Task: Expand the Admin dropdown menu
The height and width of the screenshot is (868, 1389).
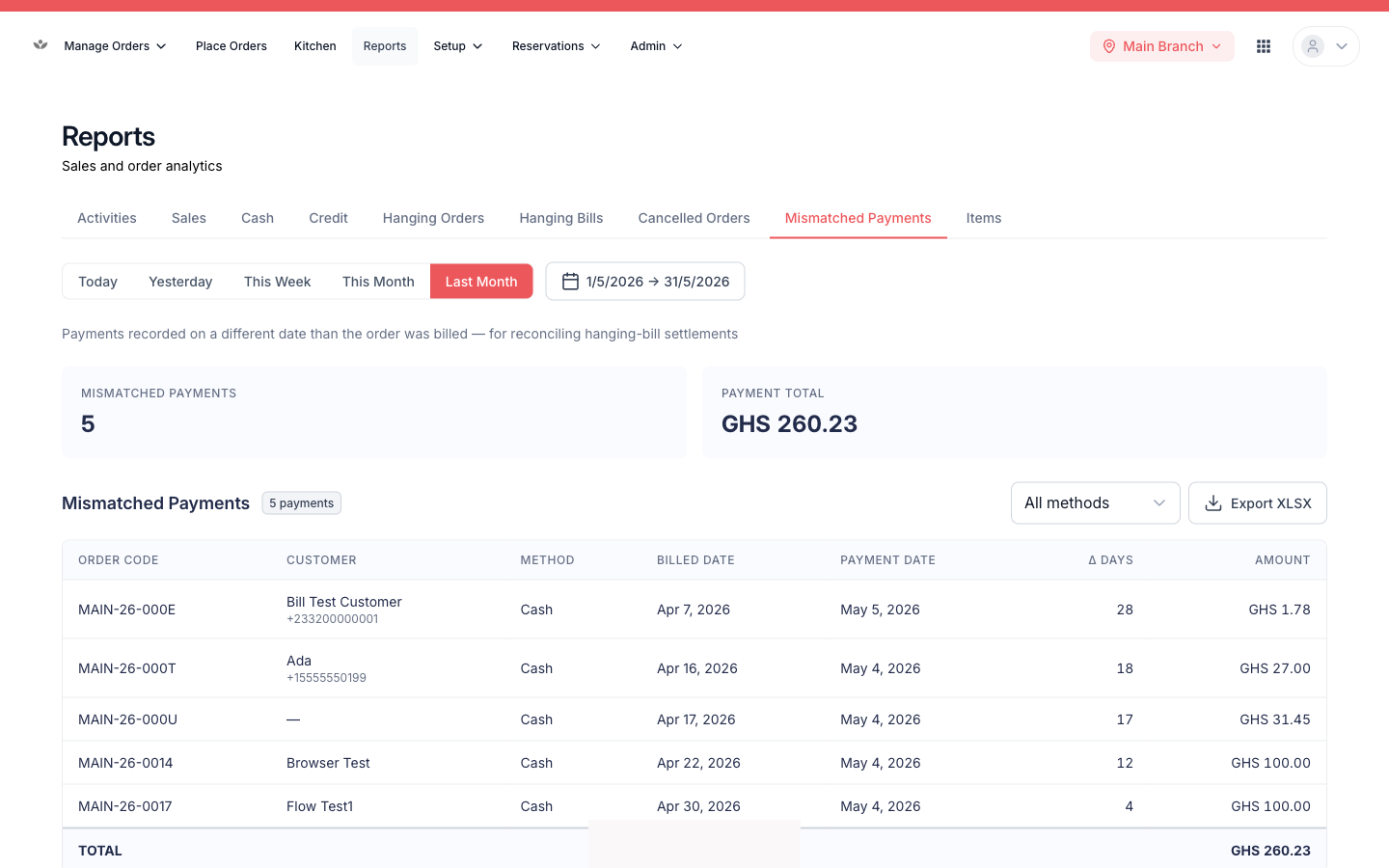Action: click(x=656, y=46)
